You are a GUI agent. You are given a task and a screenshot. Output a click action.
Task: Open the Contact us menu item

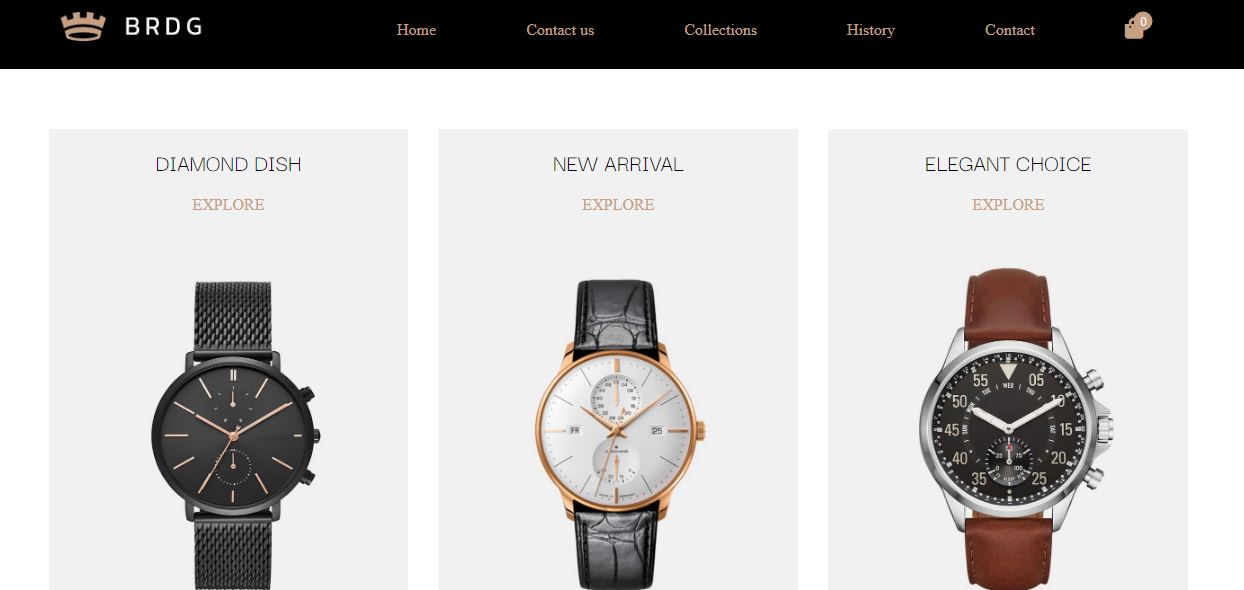[x=560, y=30]
